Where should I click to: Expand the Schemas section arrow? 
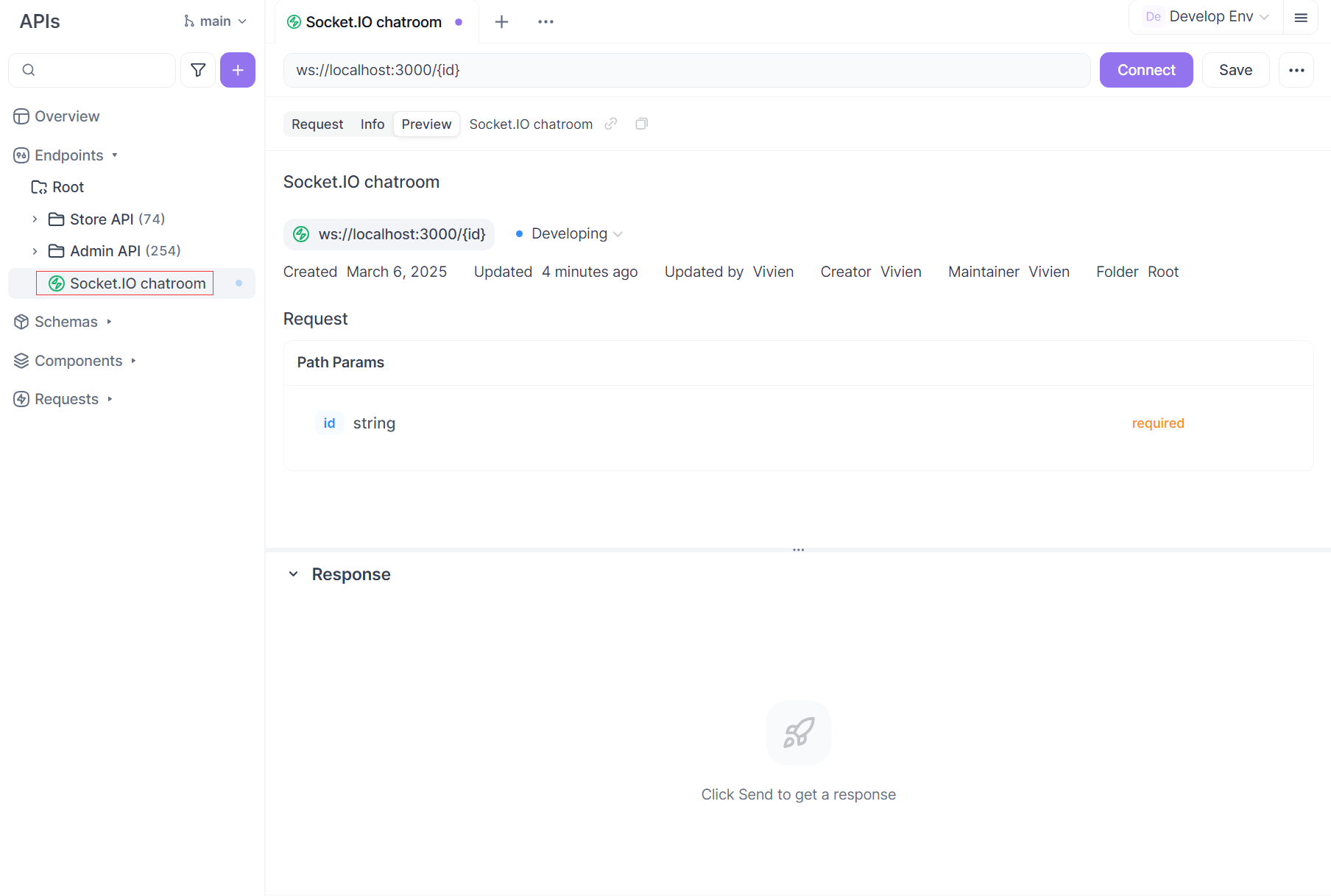pos(109,322)
